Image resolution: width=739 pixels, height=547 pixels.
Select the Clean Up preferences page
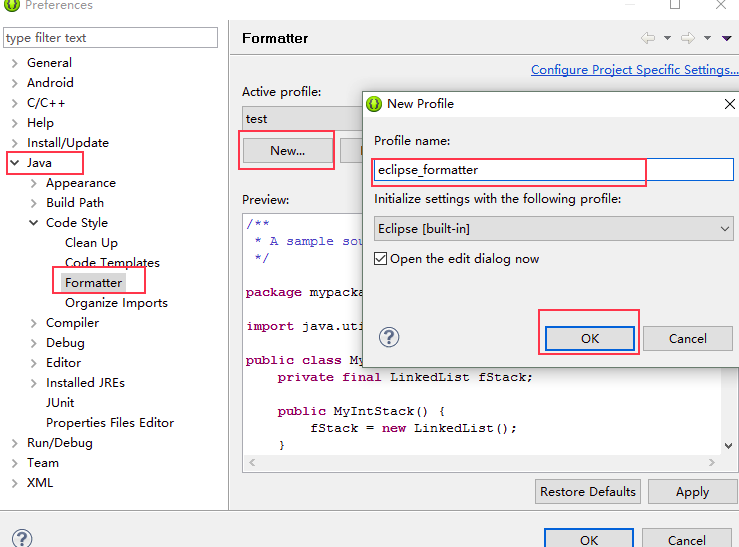[x=91, y=243]
